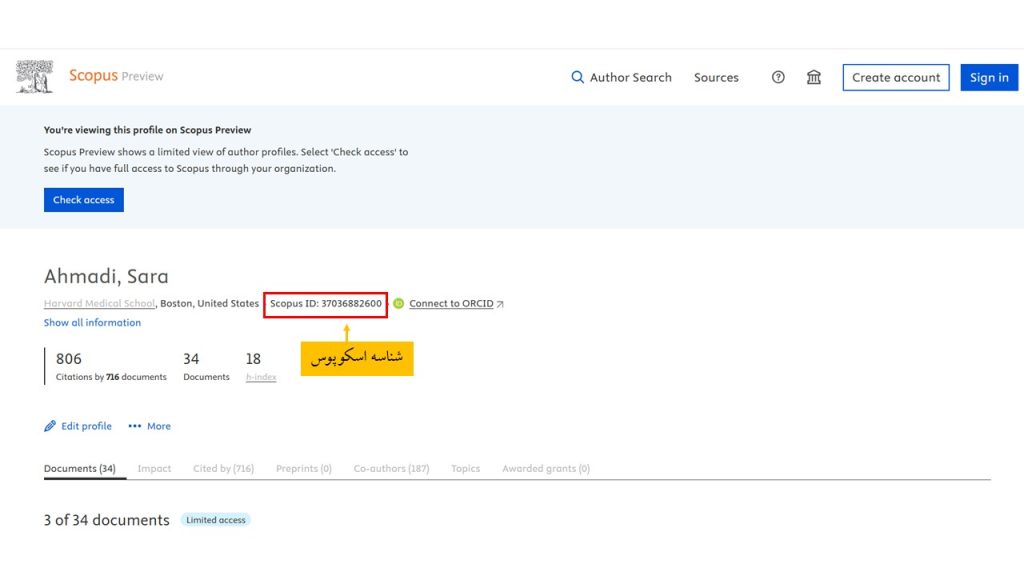Click 'Citations by 716 documents' text
Image resolution: width=1024 pixels, height=576 pixels.
click(111, 377)
